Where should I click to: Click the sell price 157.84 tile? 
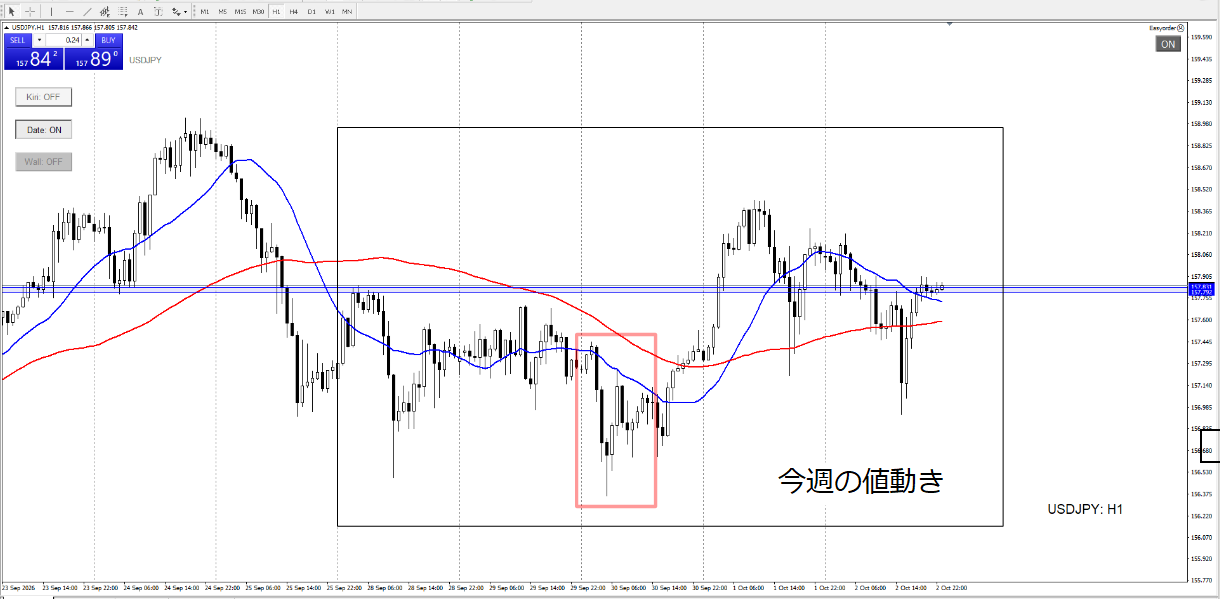point(33,59)
